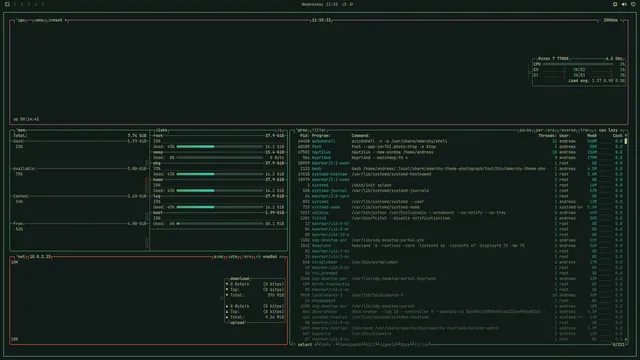Image resolution: width=640 pixels, height=360 pixels.
Task: Click the rightmost system tray icon
Action: click(x=633, y=4)
